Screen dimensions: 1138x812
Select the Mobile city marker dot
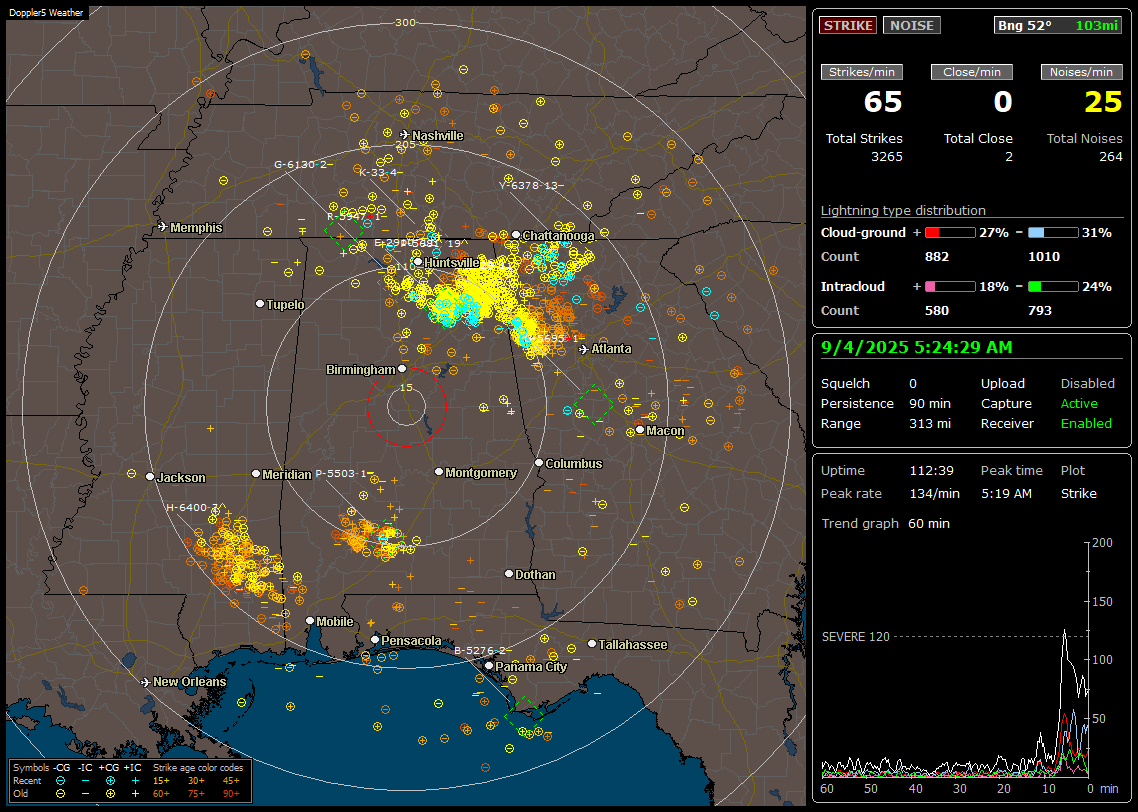[x=310, y=620]
